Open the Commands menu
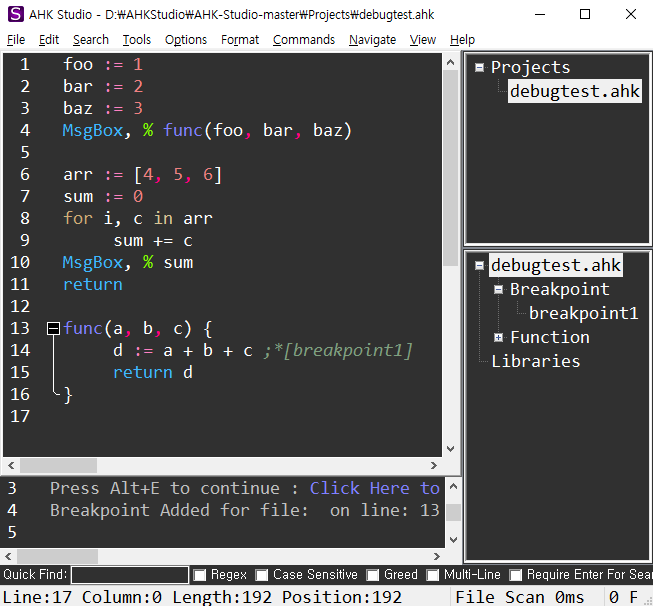The height and width of the screenshot is (606, 653). pyautogui.click(x=304, y=40)
